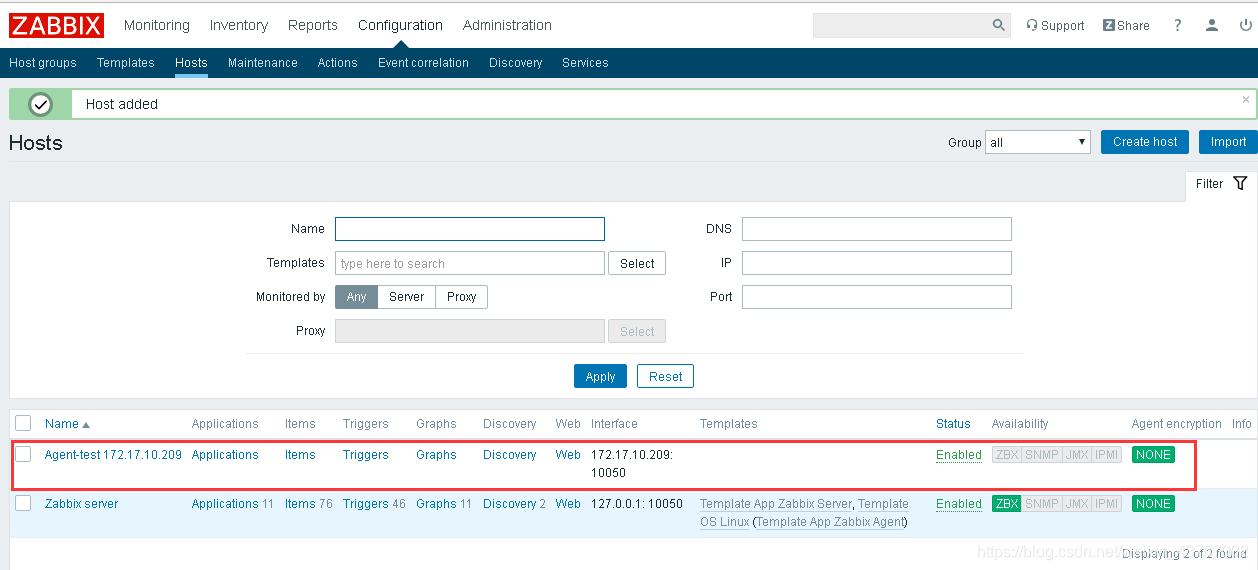Open host Agent-test 172.17.10.209
Screen dimensions: 1258x570
(113, 455)
